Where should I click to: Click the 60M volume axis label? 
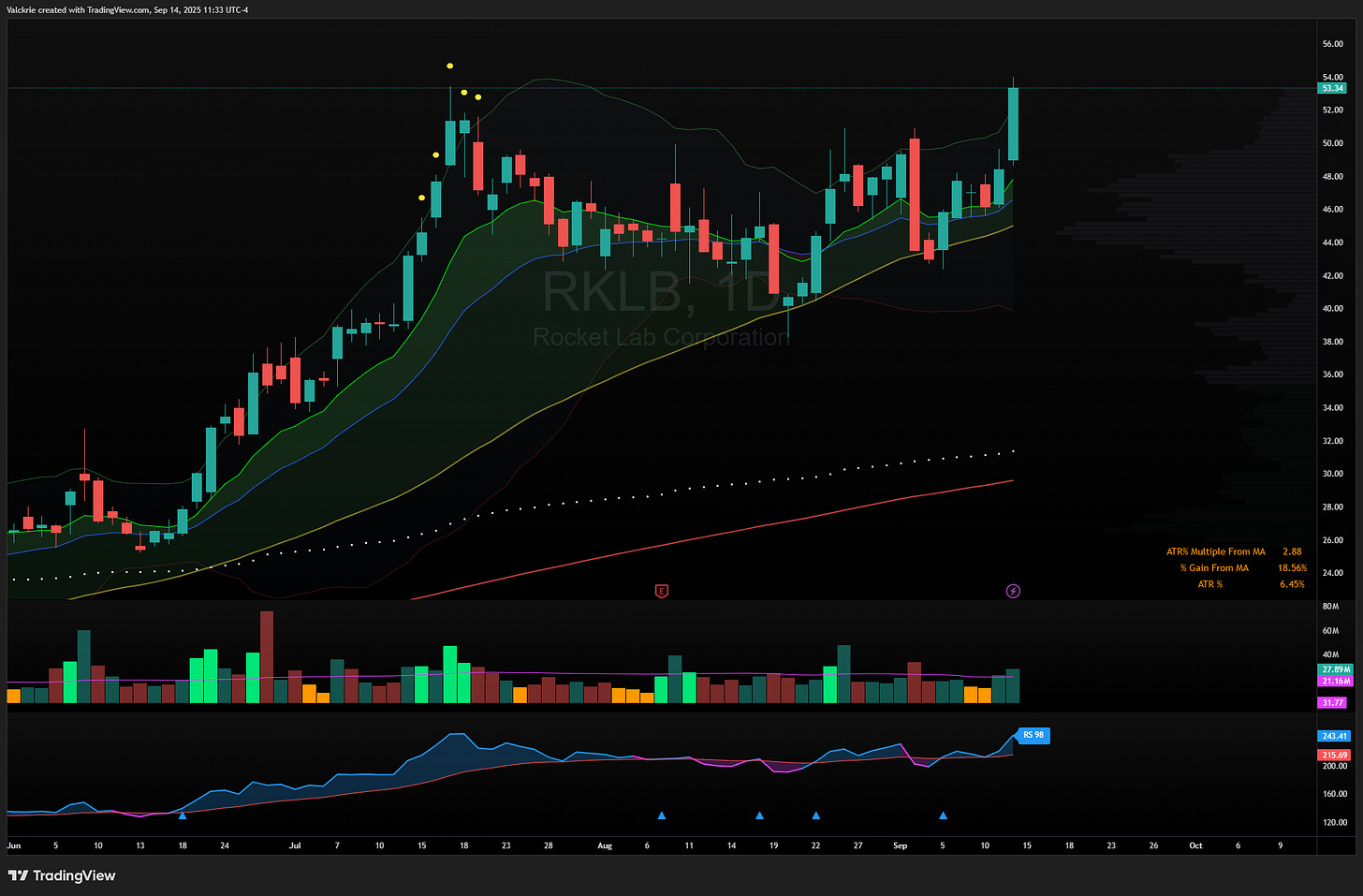pos(1330,631)
